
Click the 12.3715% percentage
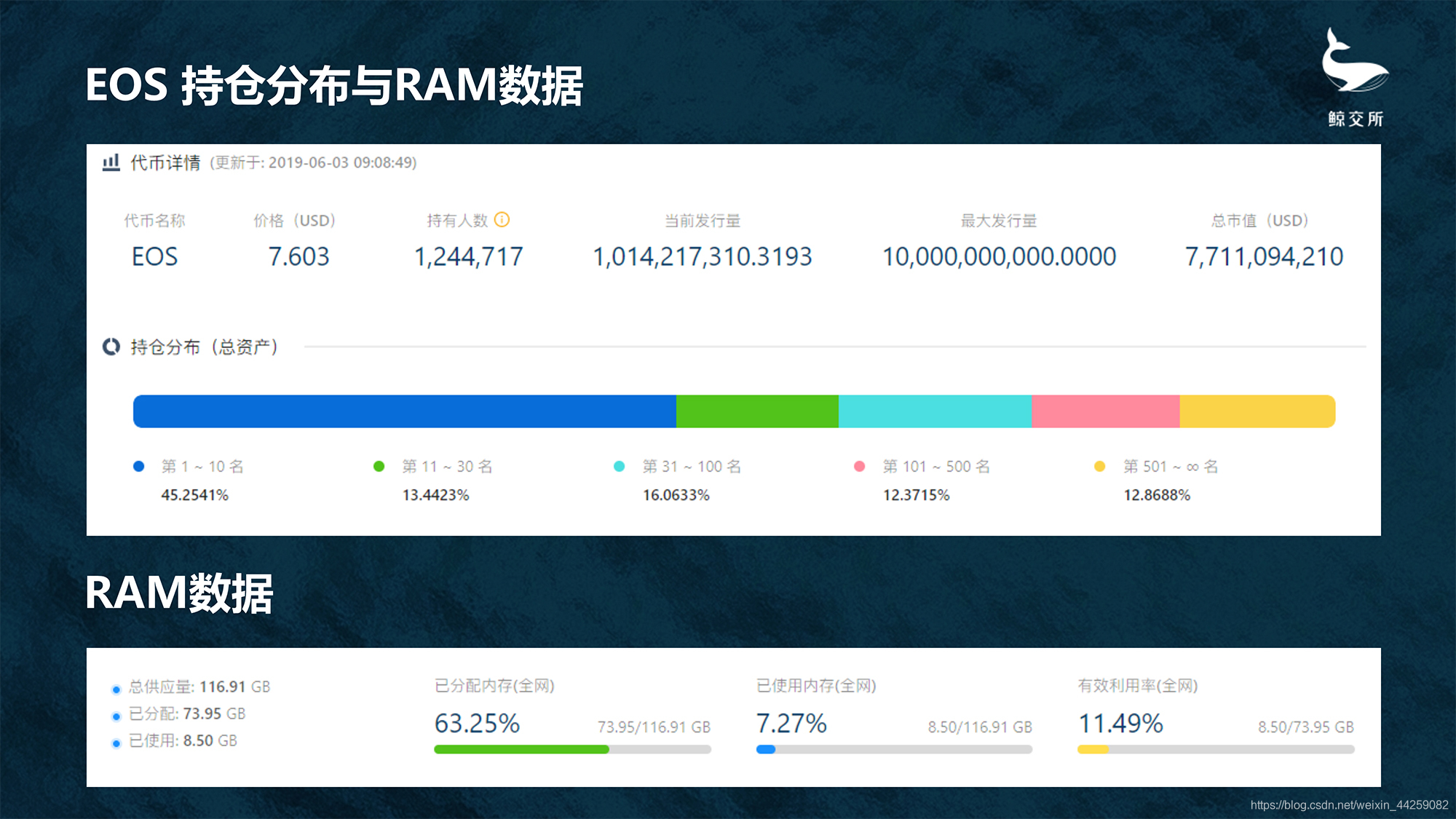pyautogui.click(x=916, y=495)
